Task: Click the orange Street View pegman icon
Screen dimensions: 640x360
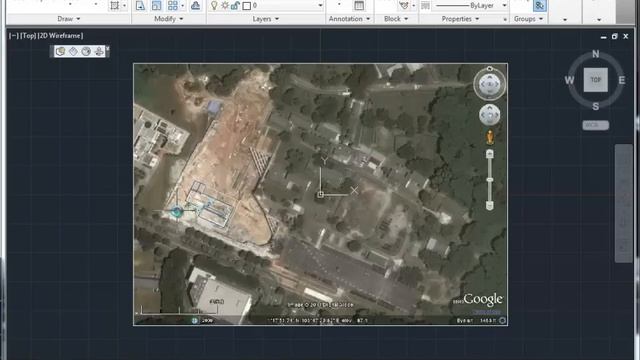Action: 490,137
